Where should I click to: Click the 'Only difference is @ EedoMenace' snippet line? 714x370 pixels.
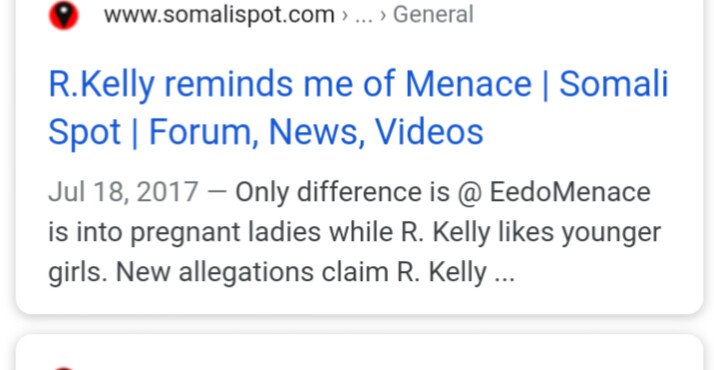pos(443,192)
